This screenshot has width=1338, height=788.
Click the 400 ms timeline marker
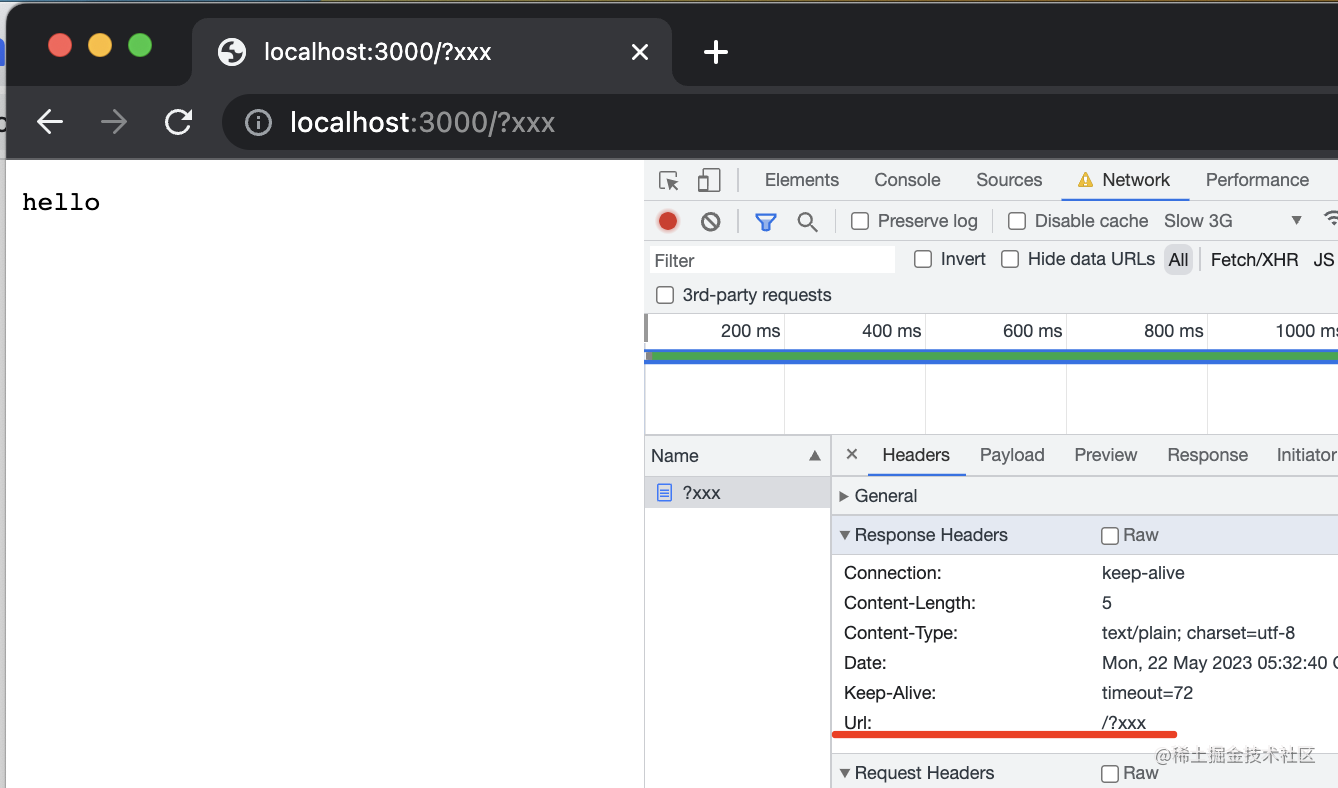[891, 331]
